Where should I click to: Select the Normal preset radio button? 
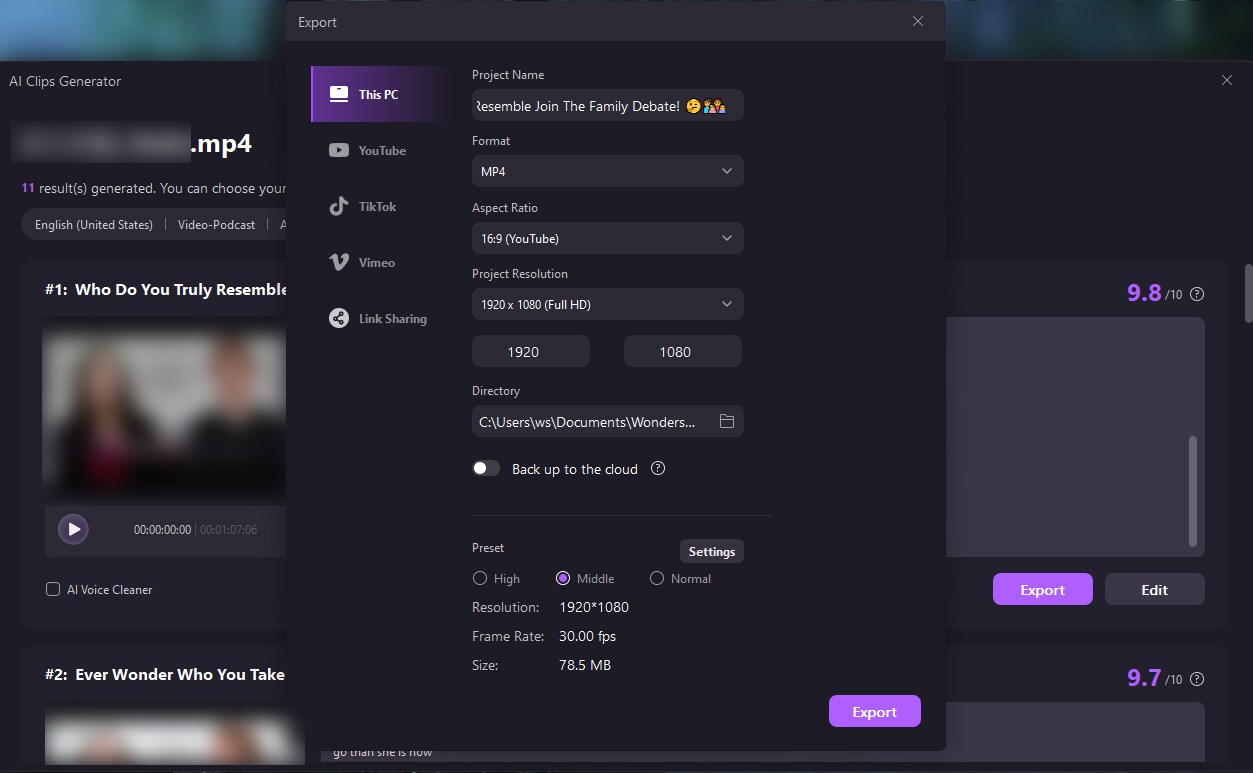(x=657, y=578)
